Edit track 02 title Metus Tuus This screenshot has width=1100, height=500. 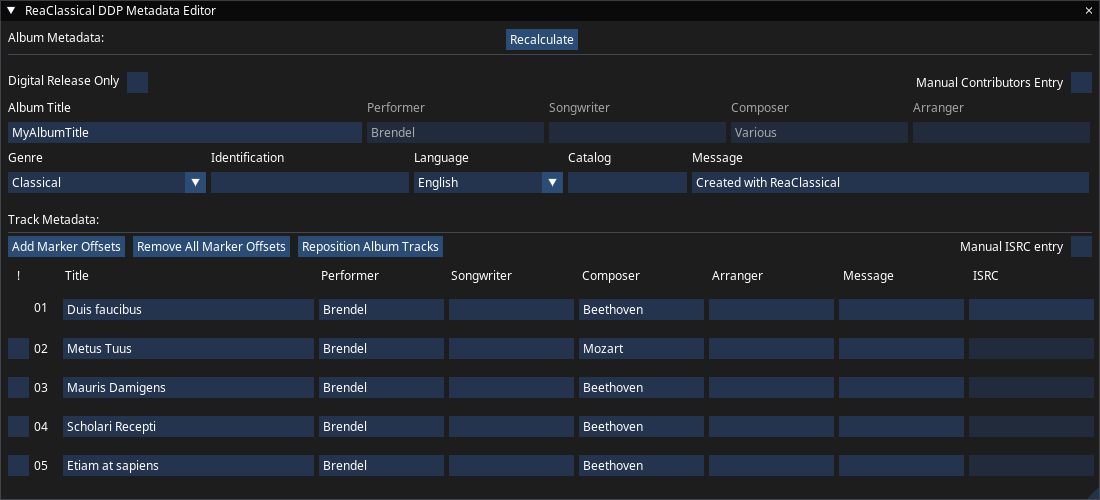point(189,349)
